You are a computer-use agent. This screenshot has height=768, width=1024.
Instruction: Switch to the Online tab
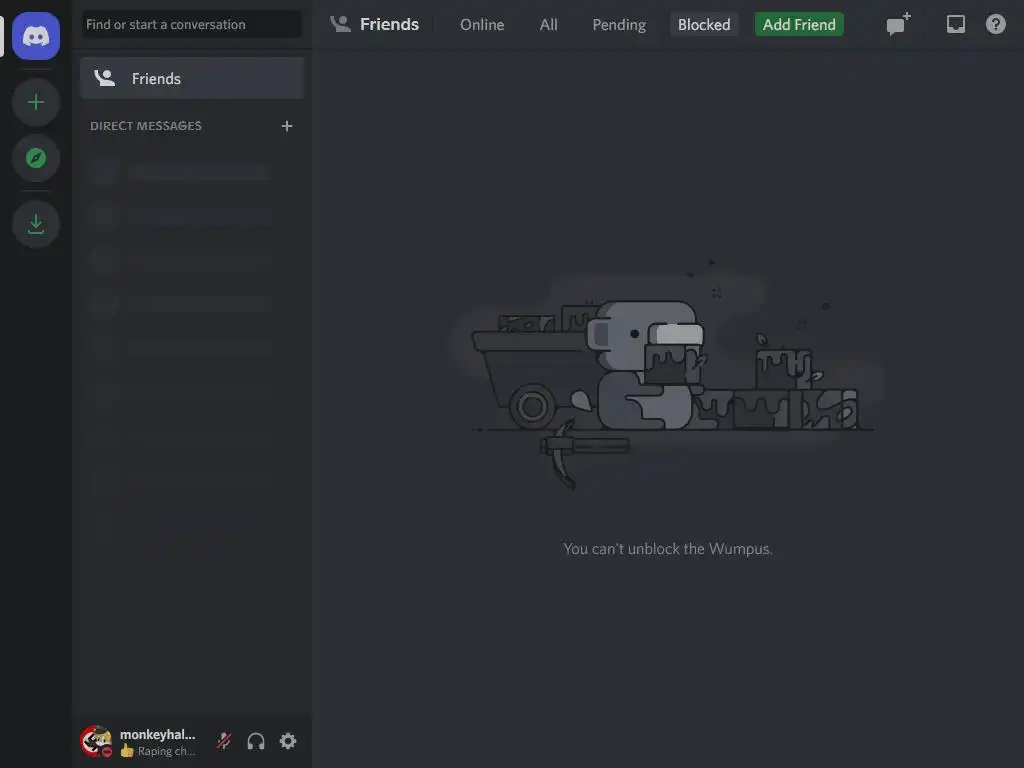[482, 25]
